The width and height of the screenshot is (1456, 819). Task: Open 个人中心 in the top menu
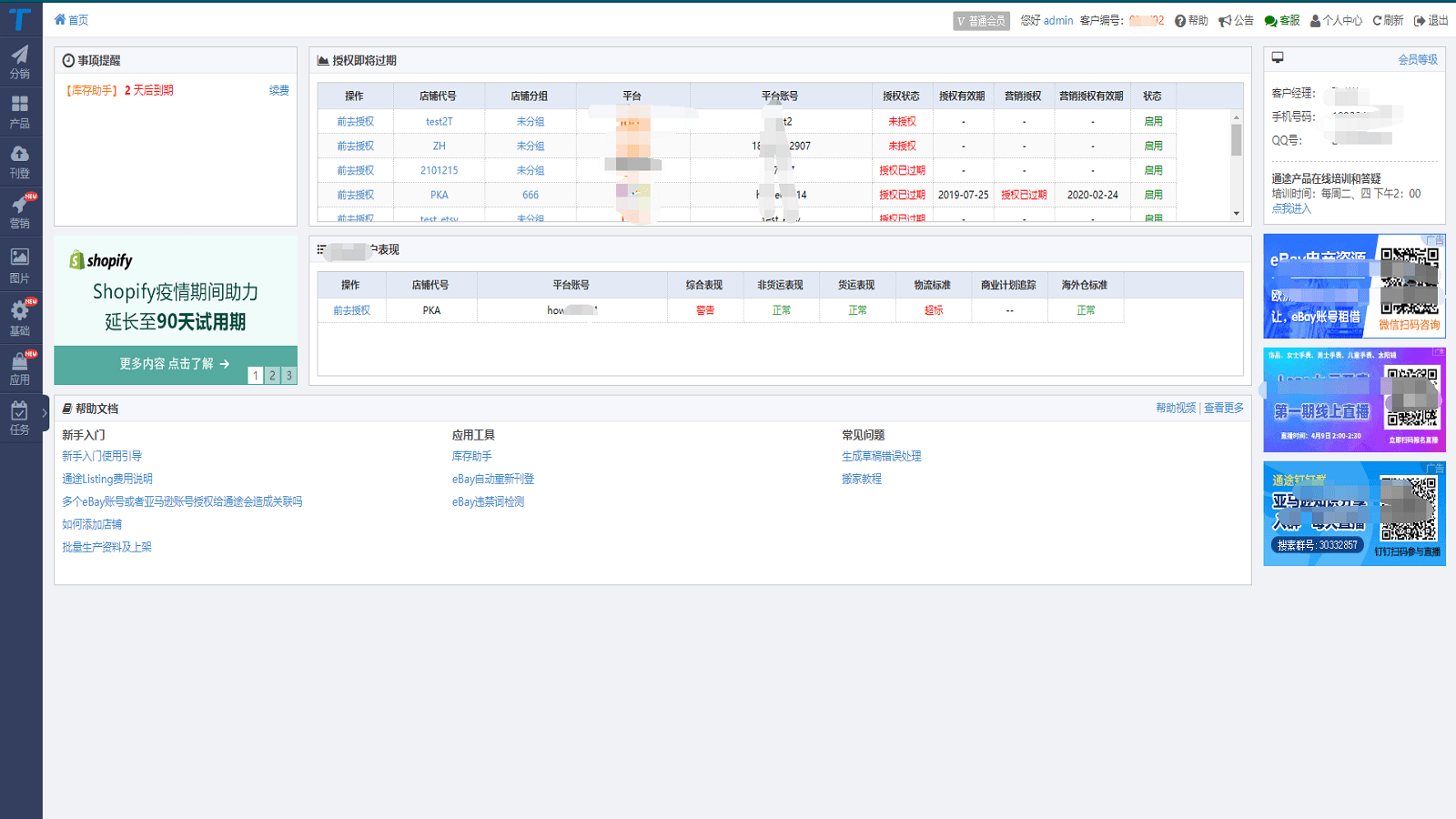[1336, 20]
